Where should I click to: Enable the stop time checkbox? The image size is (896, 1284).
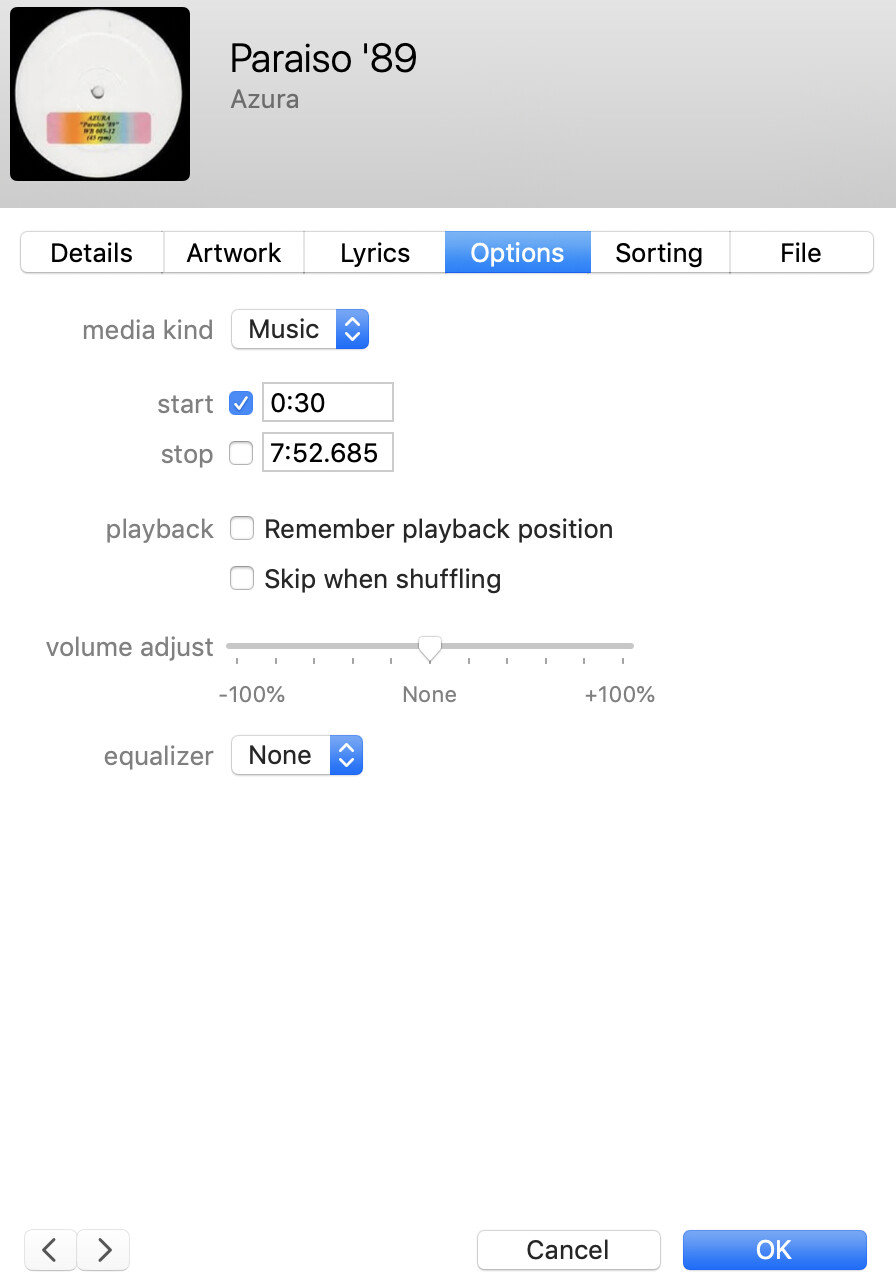[241, 453]
